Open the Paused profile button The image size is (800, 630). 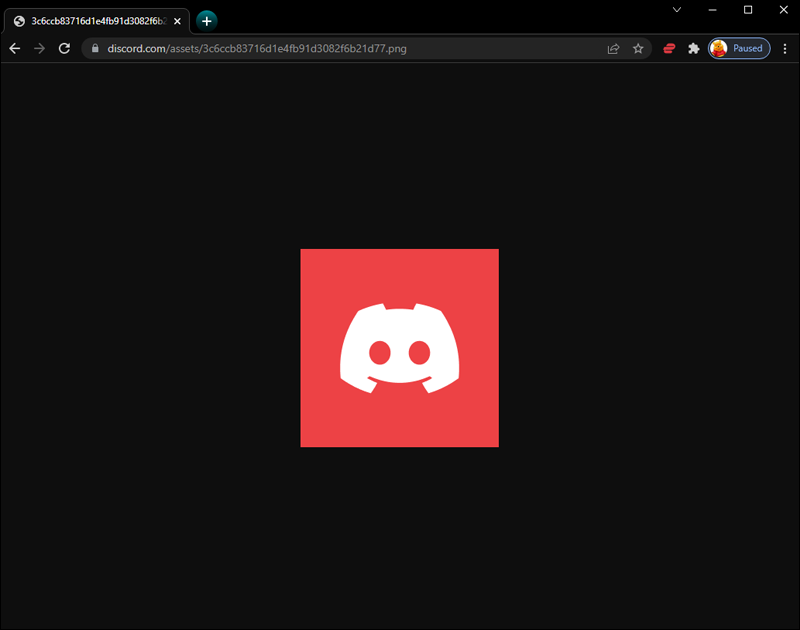coord(739,48)
